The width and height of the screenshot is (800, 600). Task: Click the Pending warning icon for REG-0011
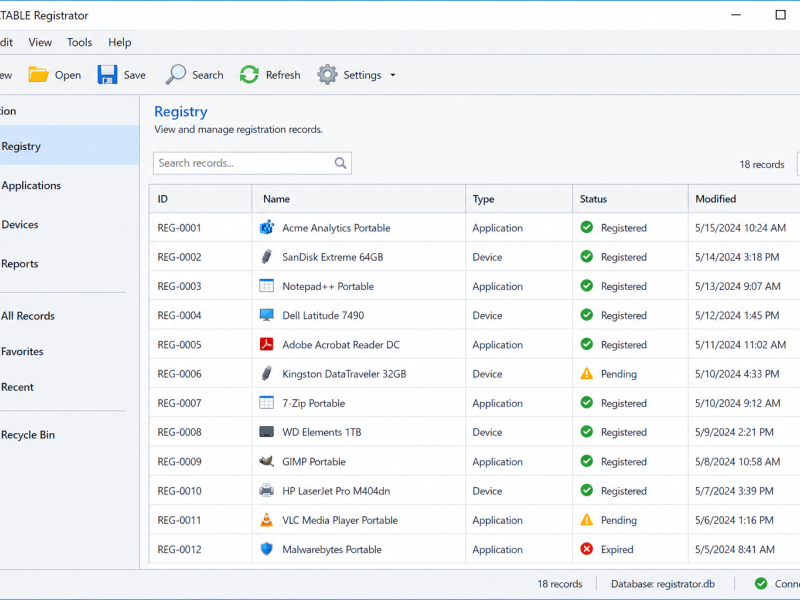click(587, 520)
